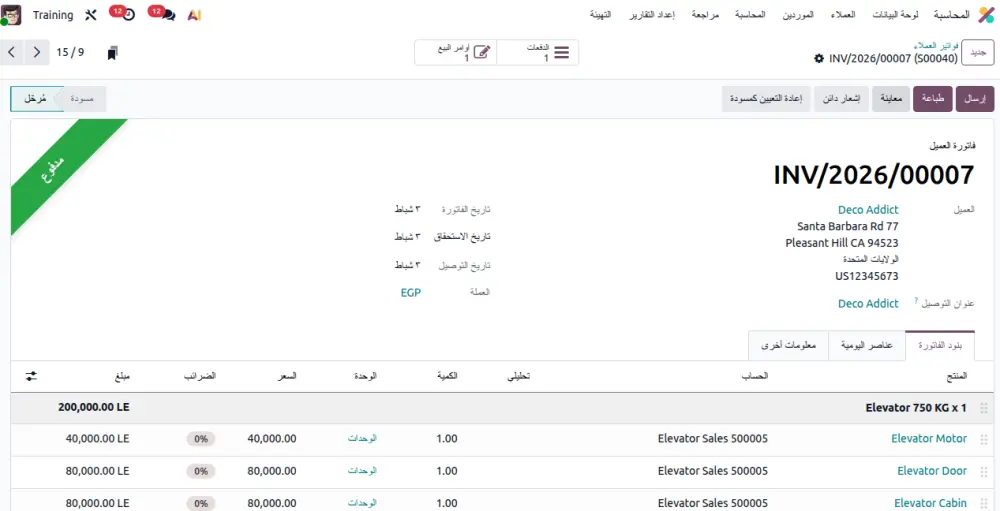The height and width of the screenshot is (511, 1000).
Task: Open the payments smart button
Action: (x=538, y=52)
